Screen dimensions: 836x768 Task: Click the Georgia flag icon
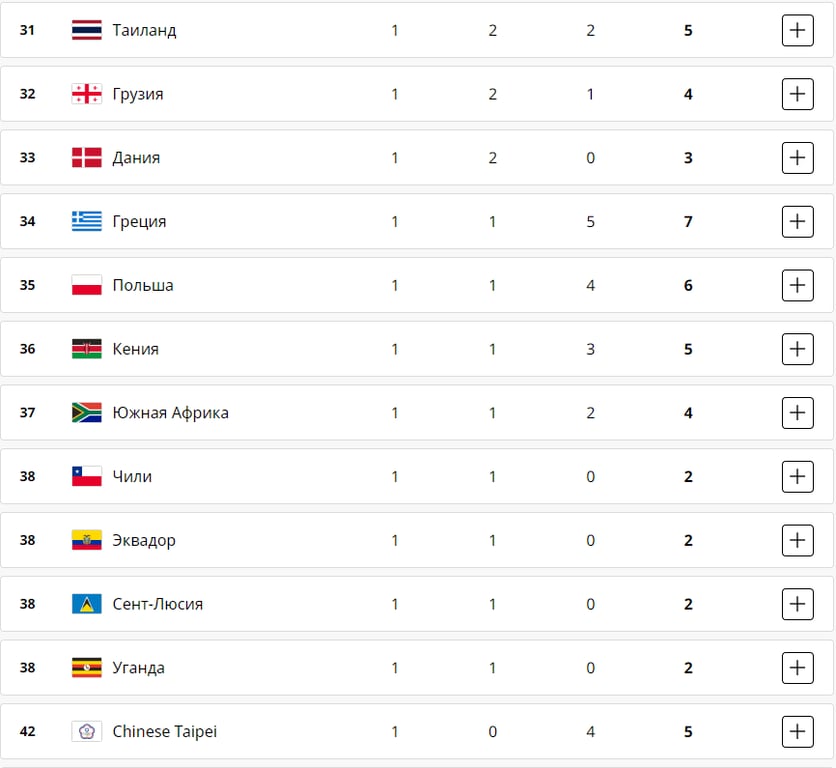(87, 94)
